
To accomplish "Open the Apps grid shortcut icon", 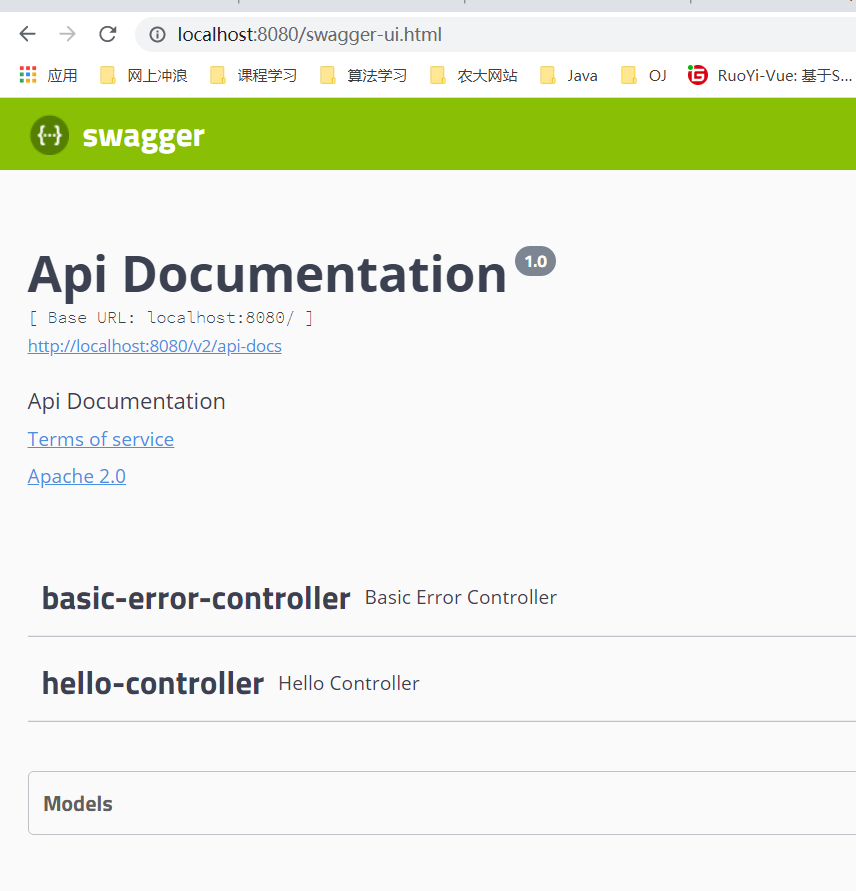I will click(x=28, y=75).
